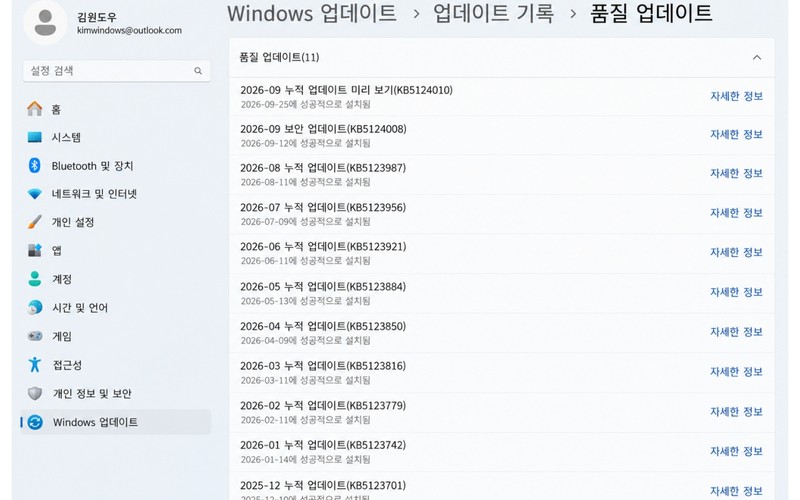Select the 2026-03 누적 업데이트(KB5123816) title
Screen dimensions: 800x500
(x=323, y=366)
